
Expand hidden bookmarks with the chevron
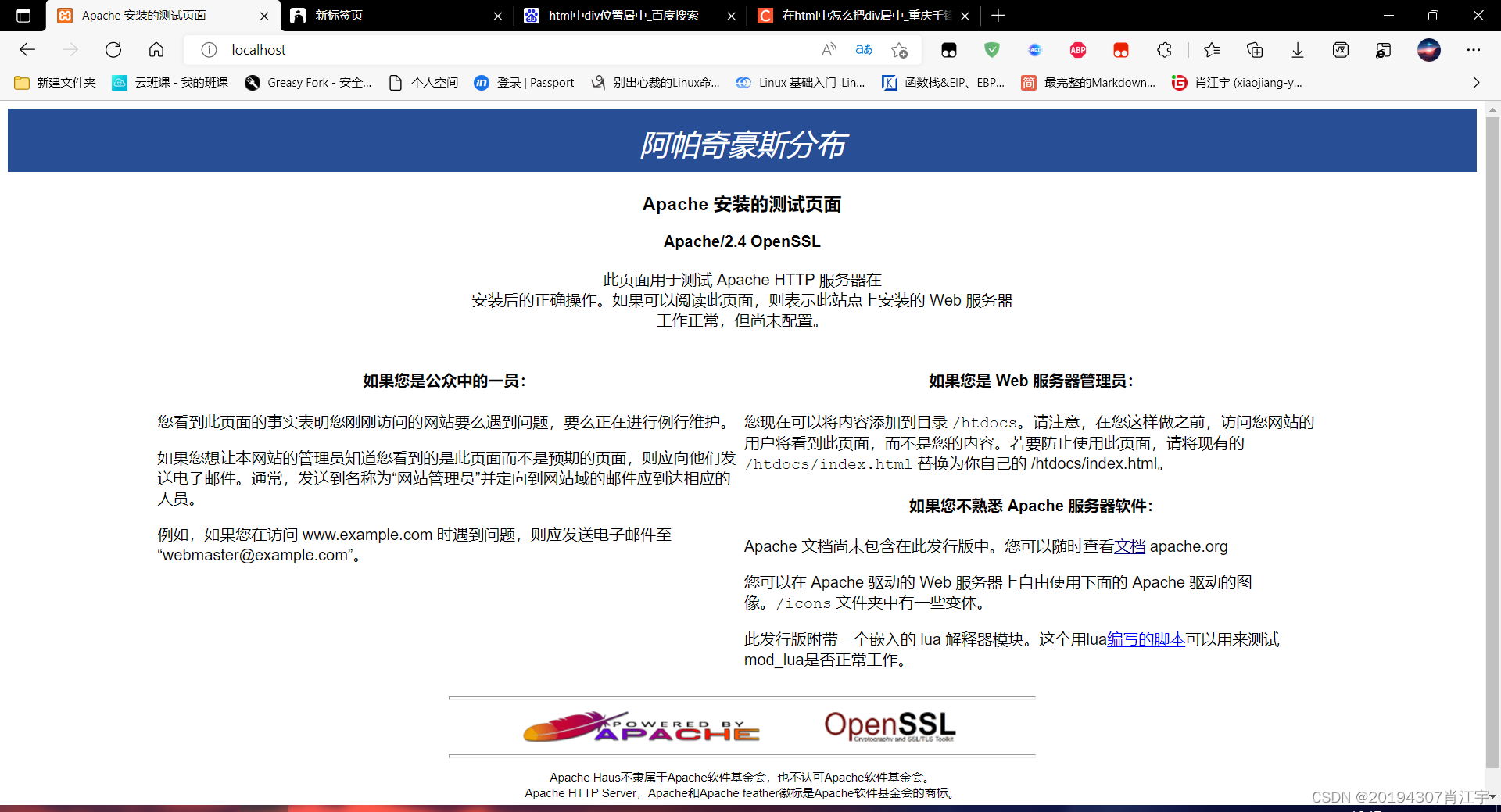(1476, 82)
